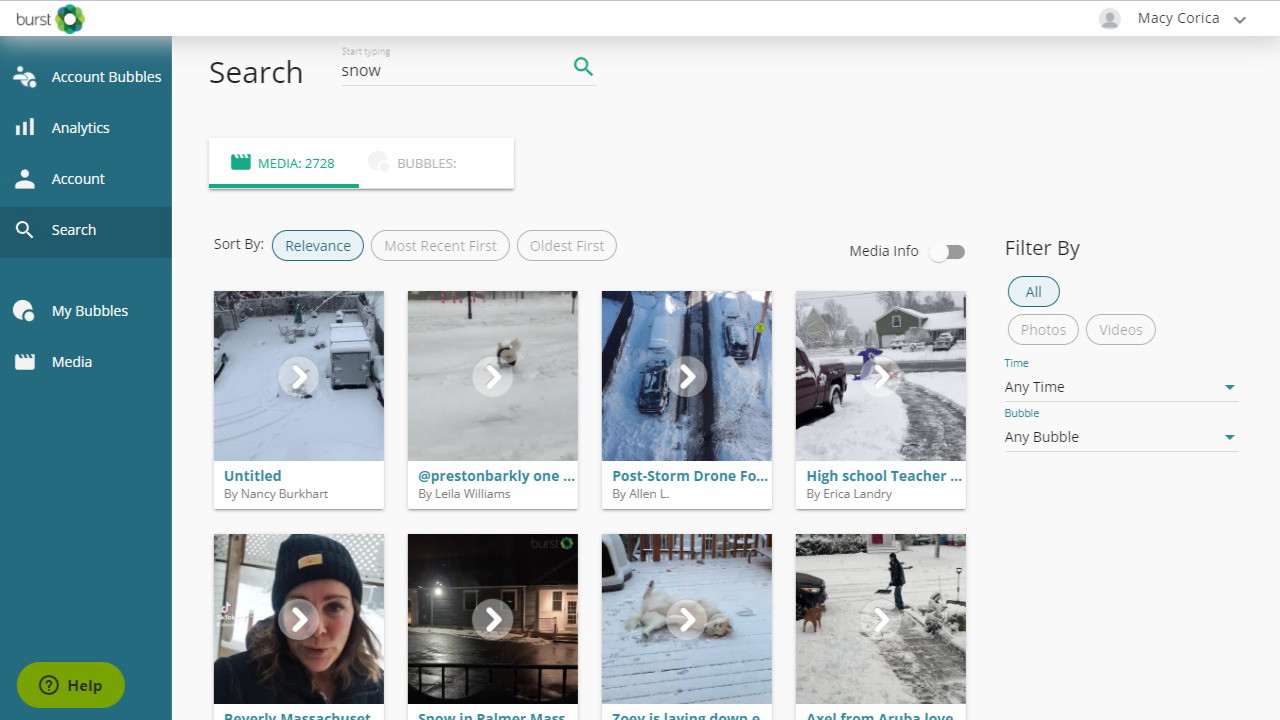This screenshot has width=1280, height=720.
Task: Sort results by Oldest First
Action: [566, 246]
